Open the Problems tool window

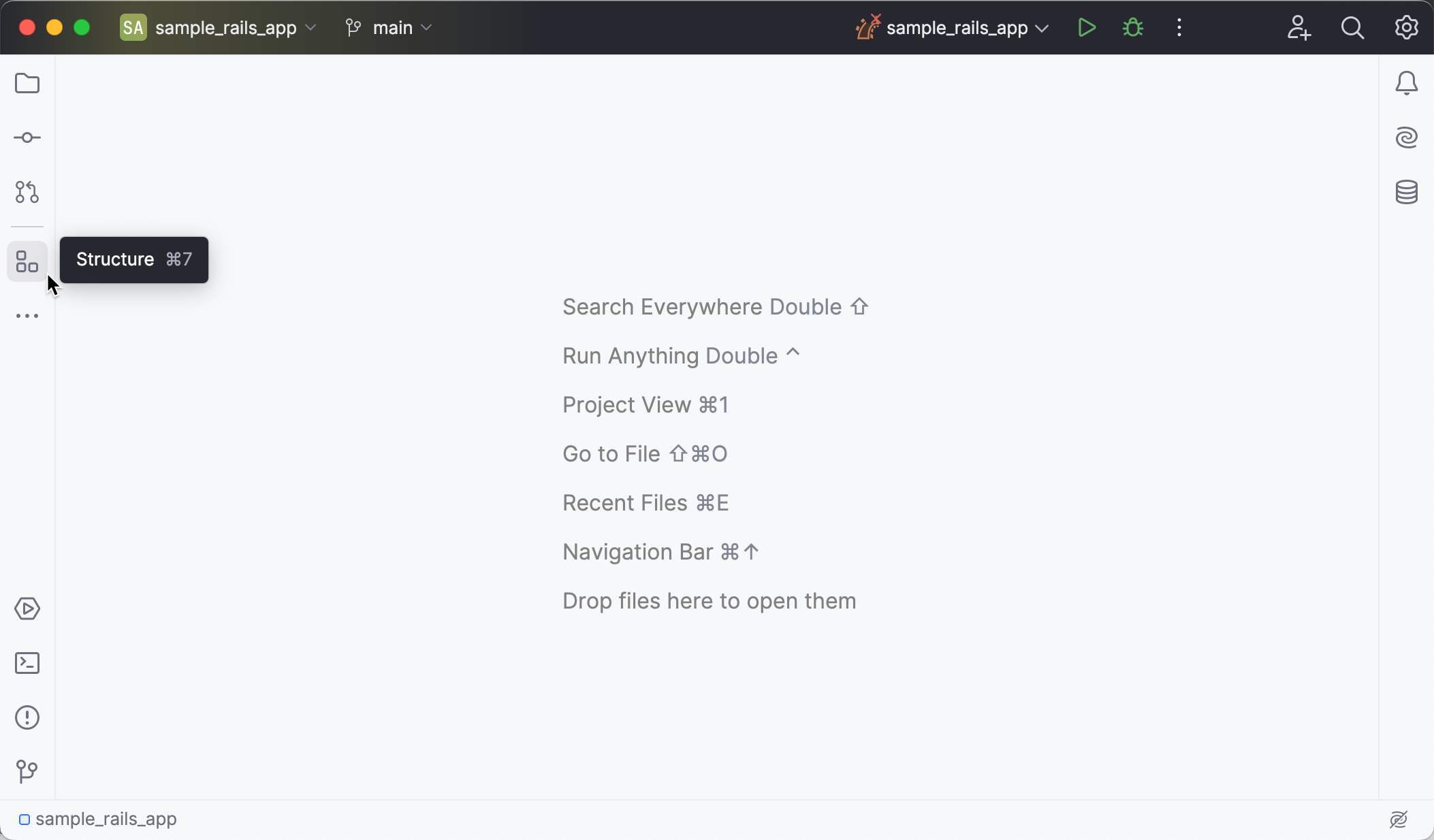click(27, 717)
